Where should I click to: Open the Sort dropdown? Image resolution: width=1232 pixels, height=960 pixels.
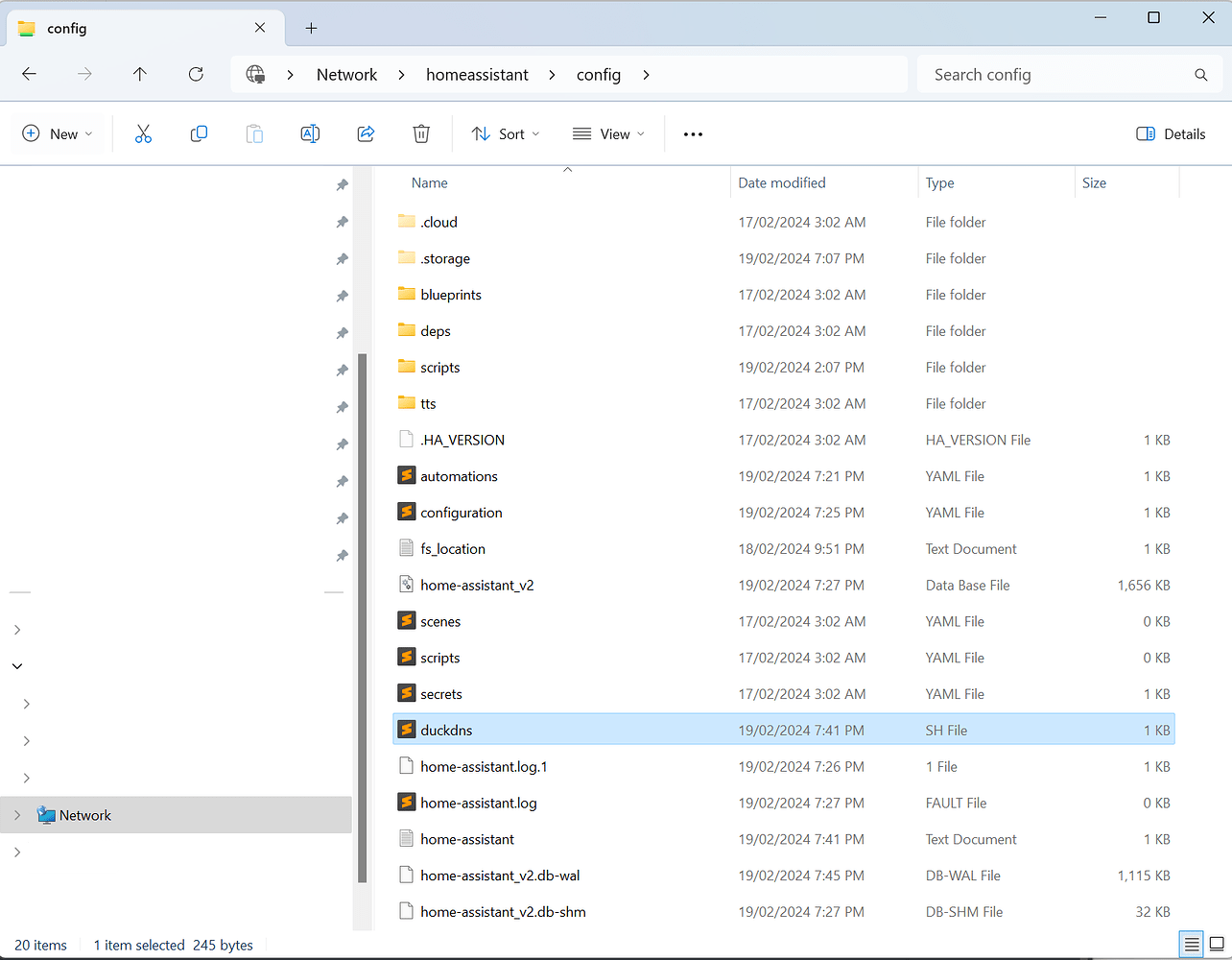(505, 133)
